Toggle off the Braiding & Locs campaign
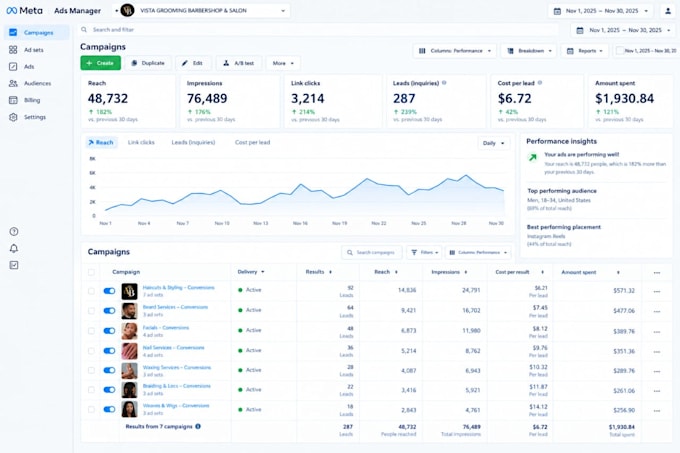This screenshot has height=453, width=680. point(109,390)
